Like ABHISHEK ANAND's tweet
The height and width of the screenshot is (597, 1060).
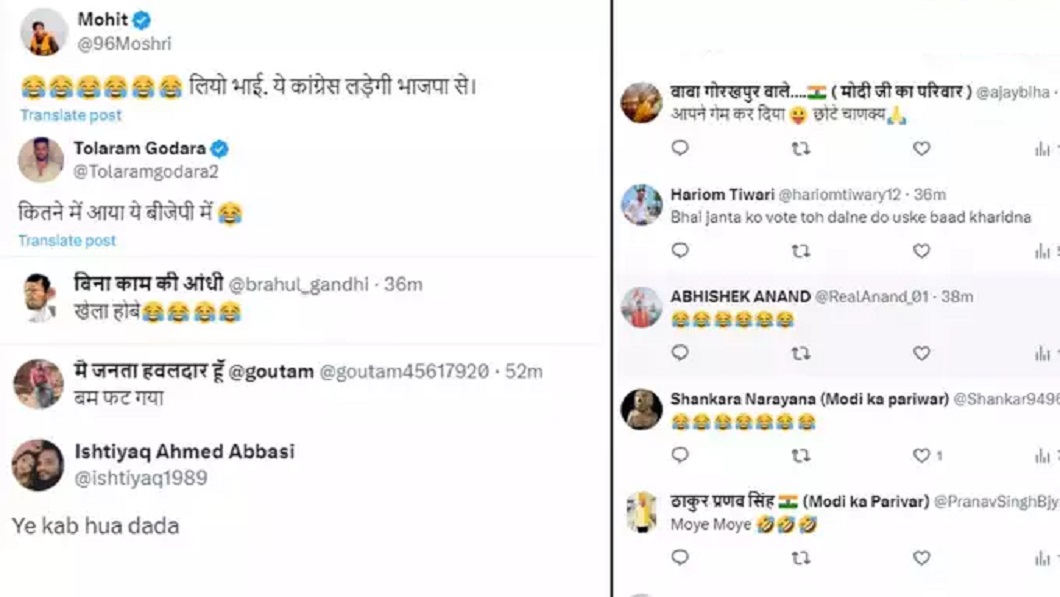click(921, 353)
